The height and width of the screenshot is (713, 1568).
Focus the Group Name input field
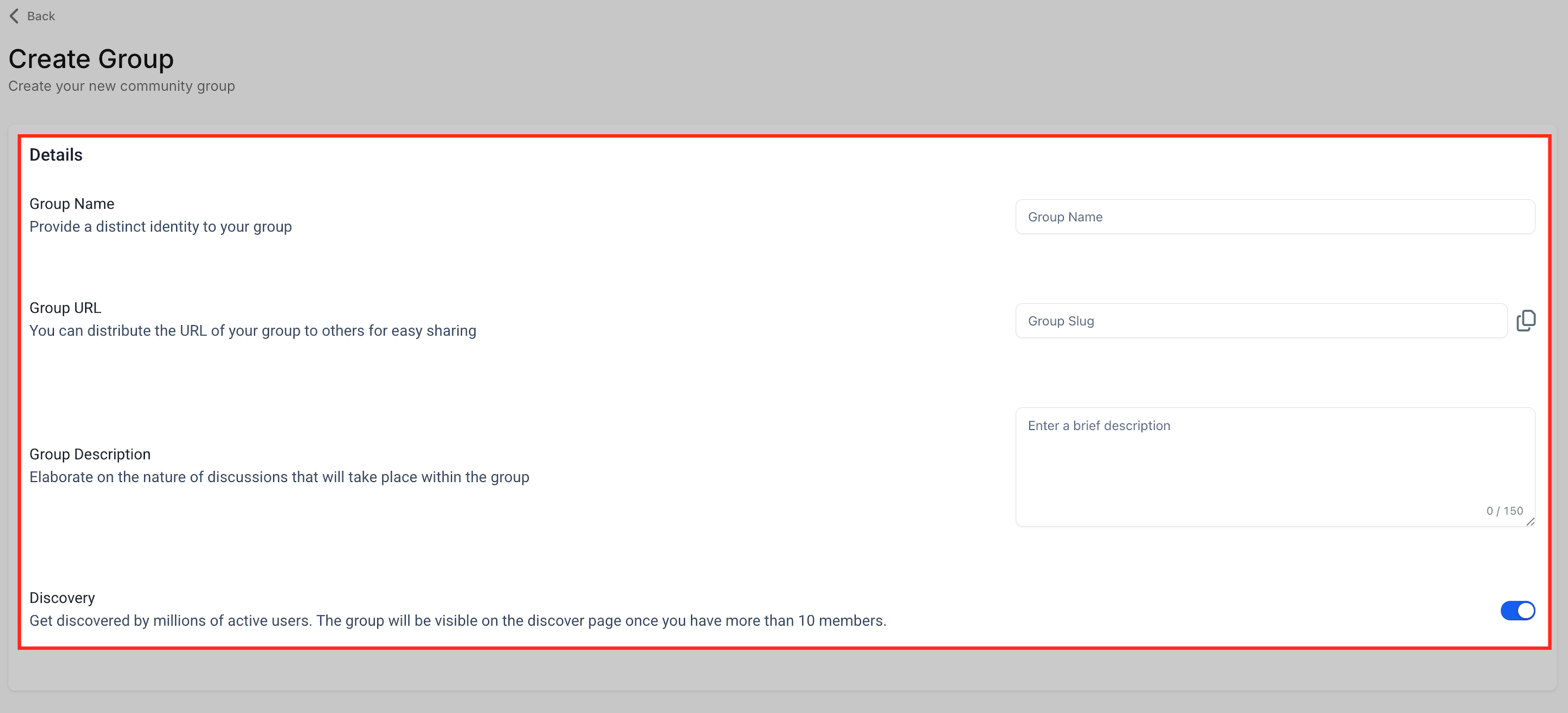pos(1275,217)
